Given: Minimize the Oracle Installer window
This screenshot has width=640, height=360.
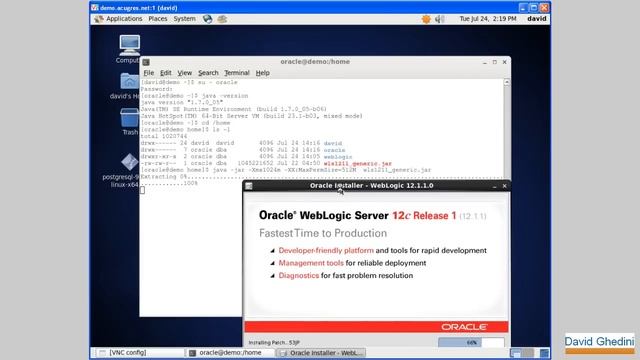Looking at the screenshot, I should (494, 186).
